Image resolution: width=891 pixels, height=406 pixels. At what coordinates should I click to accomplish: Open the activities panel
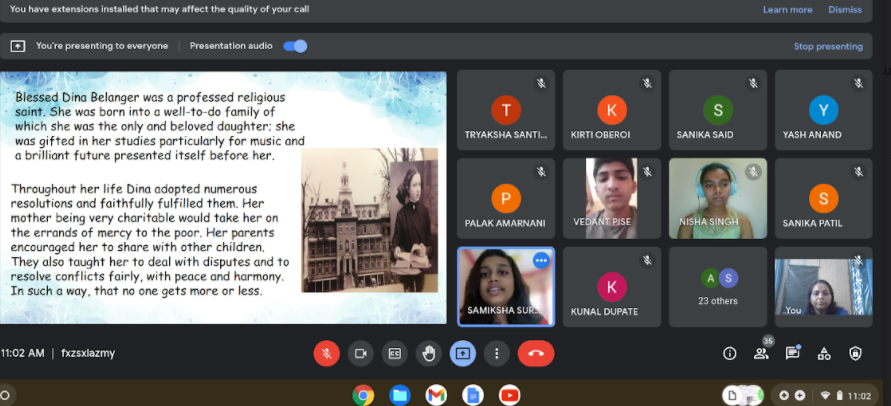(x=824, y=353)
